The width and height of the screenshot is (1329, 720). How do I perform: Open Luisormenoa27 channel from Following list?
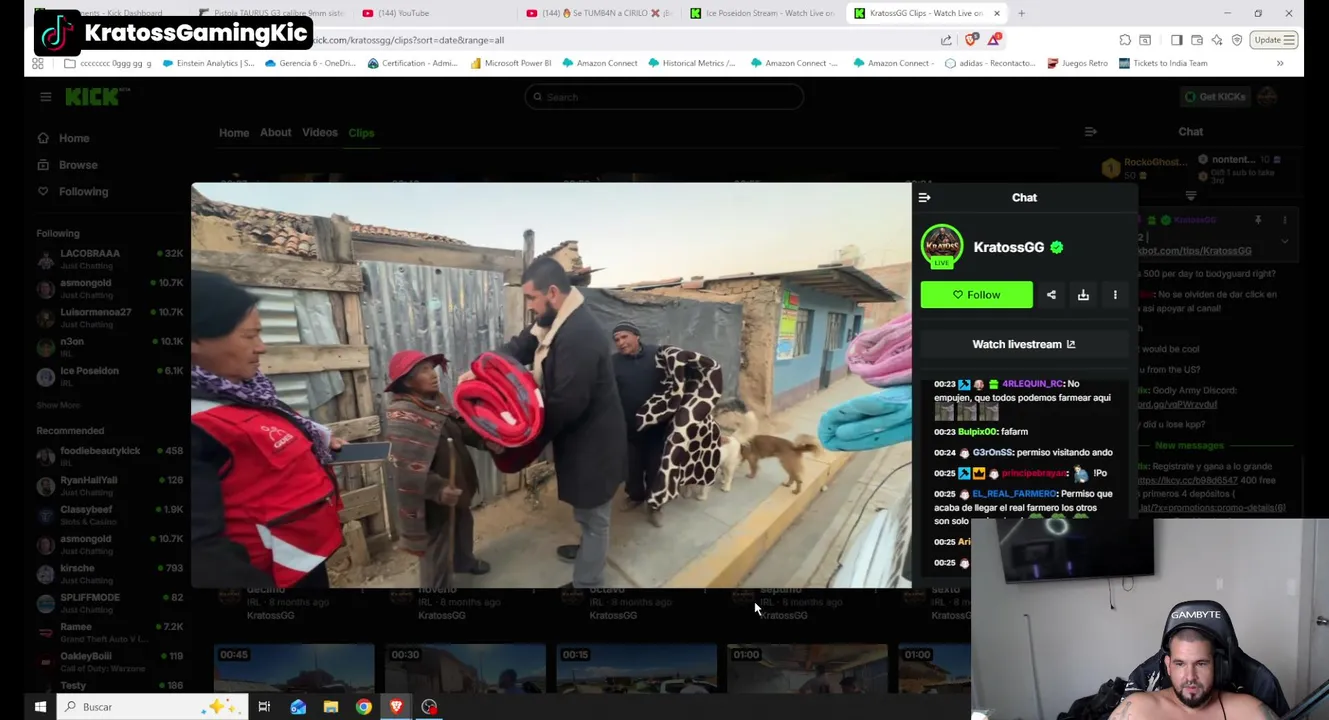[x=110, y=317]
